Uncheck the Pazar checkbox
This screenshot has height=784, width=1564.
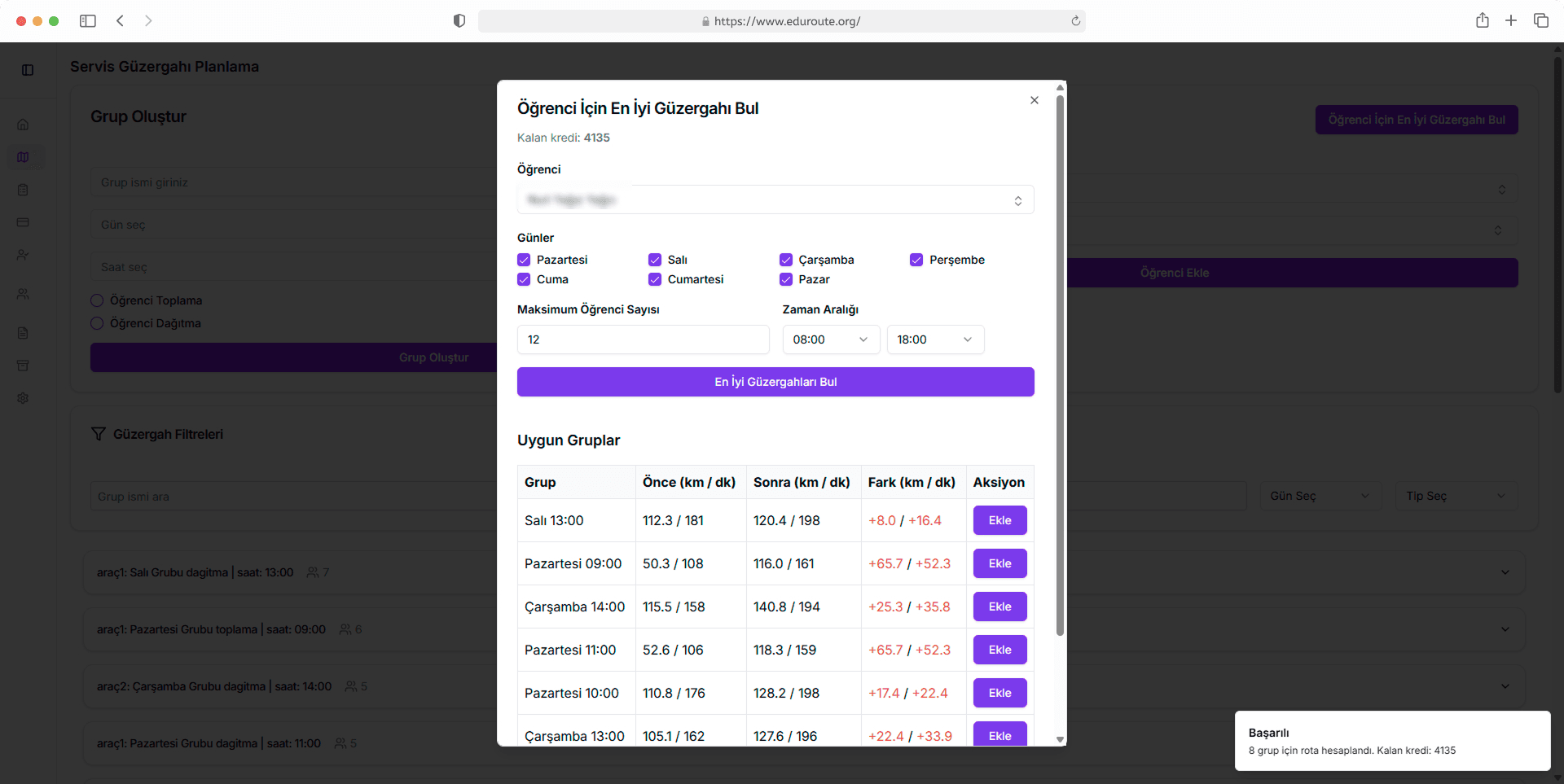pyautogui.click(x=786, y=279)
